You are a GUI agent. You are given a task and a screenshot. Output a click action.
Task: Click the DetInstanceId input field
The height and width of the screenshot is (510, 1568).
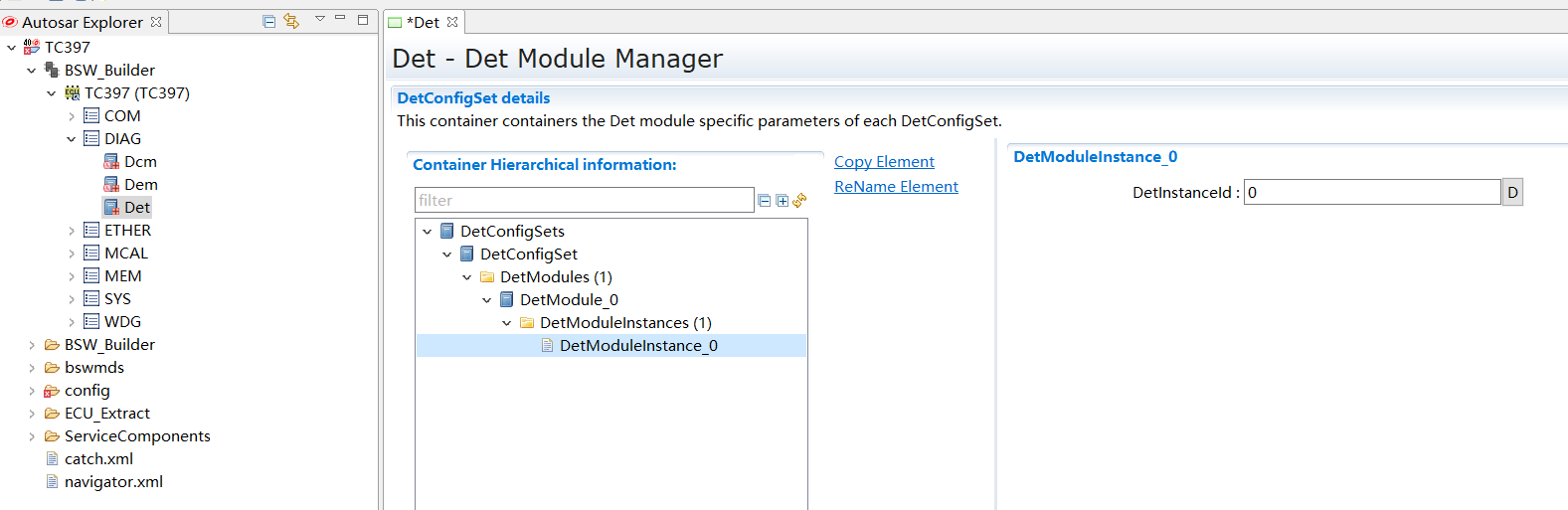(1371, 192)
